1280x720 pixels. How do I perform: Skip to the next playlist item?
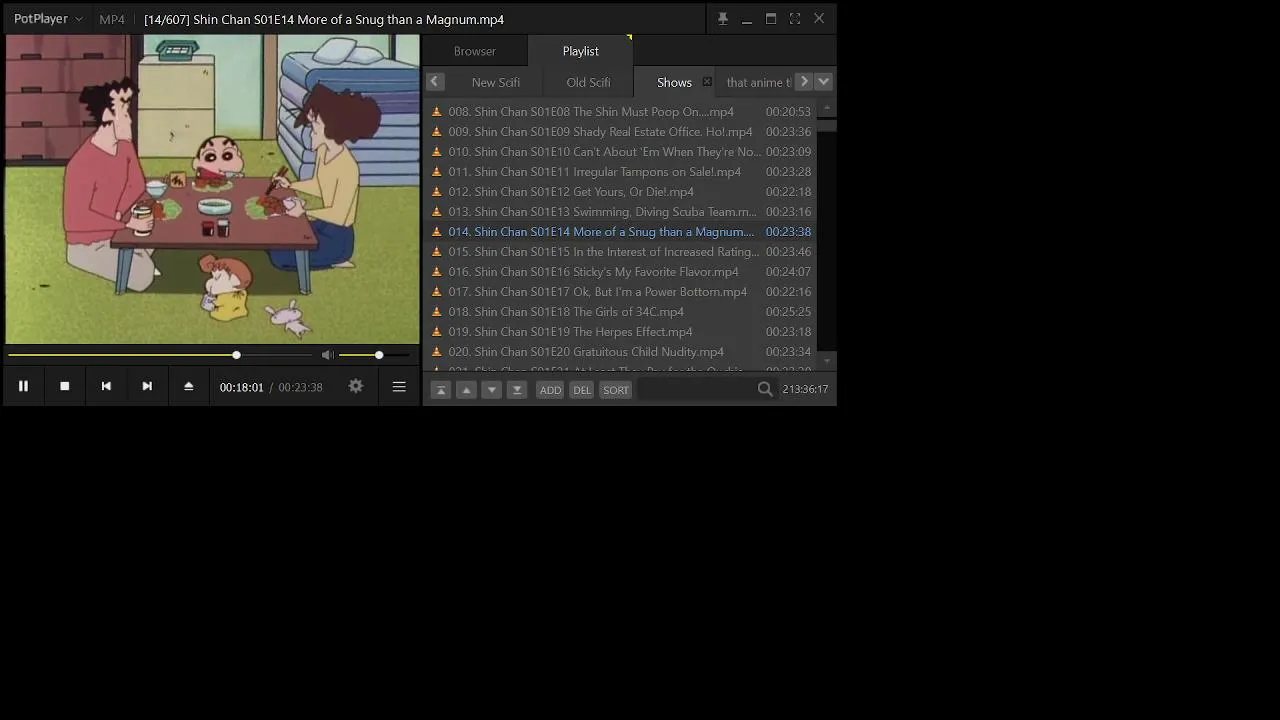point(147,386)
